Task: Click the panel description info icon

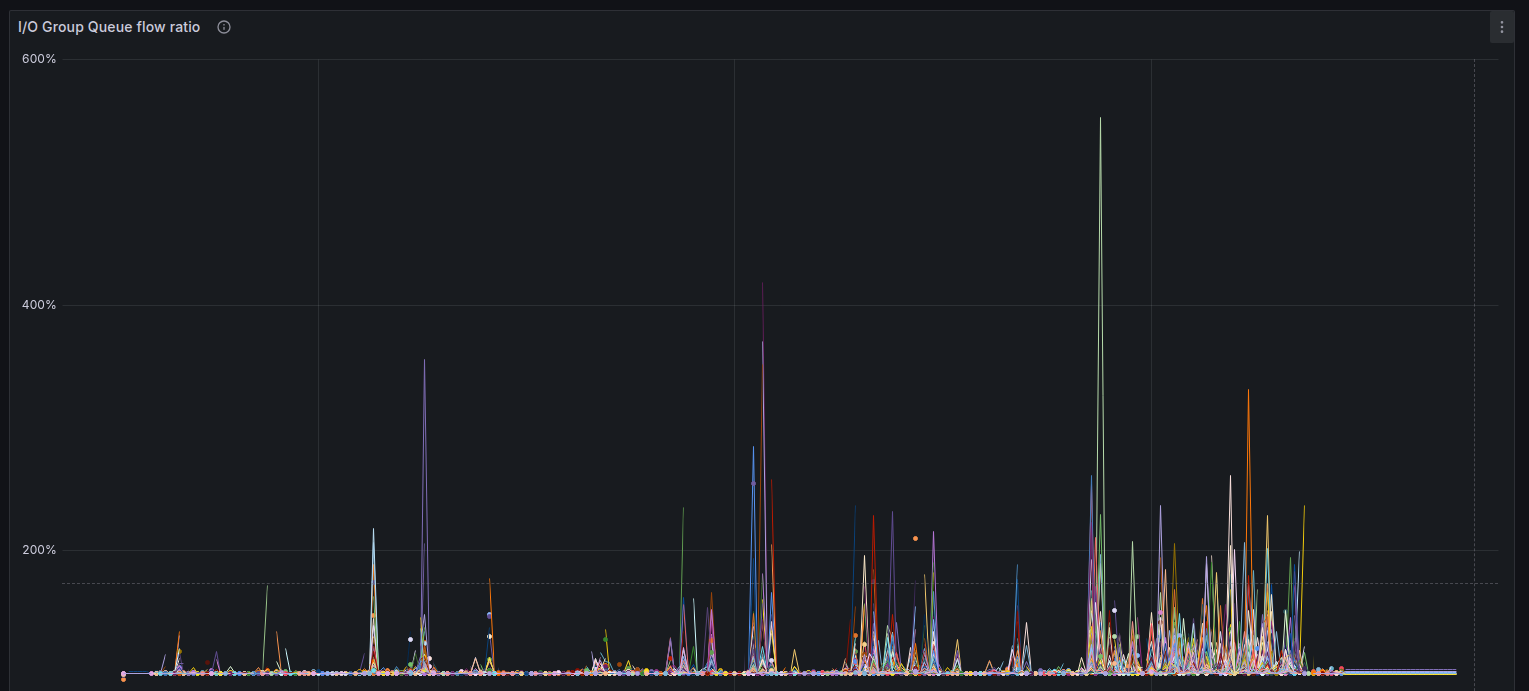Action: click(x=224, y=28)
